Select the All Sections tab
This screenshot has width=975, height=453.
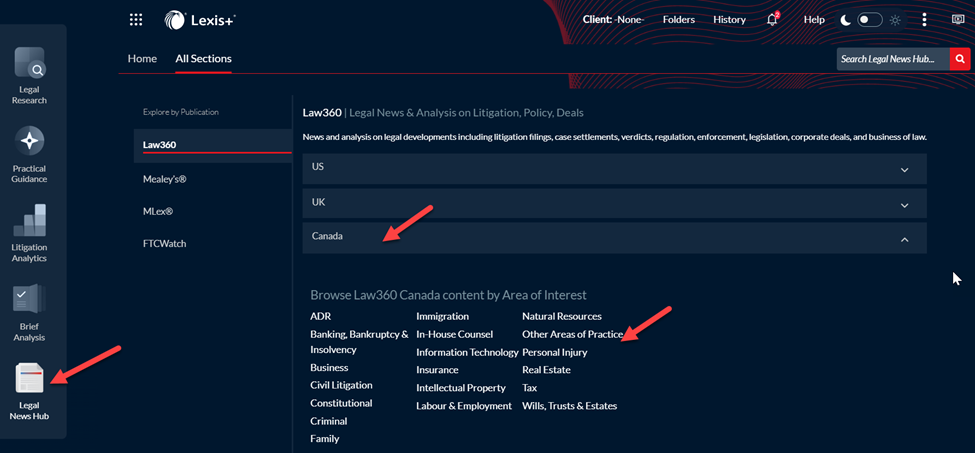tap(203, 59)
